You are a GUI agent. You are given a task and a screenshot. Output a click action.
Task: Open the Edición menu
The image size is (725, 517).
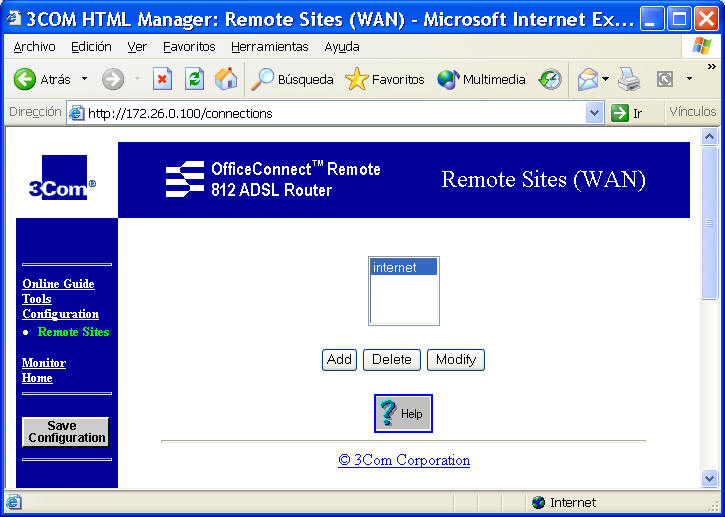[91, 47]
